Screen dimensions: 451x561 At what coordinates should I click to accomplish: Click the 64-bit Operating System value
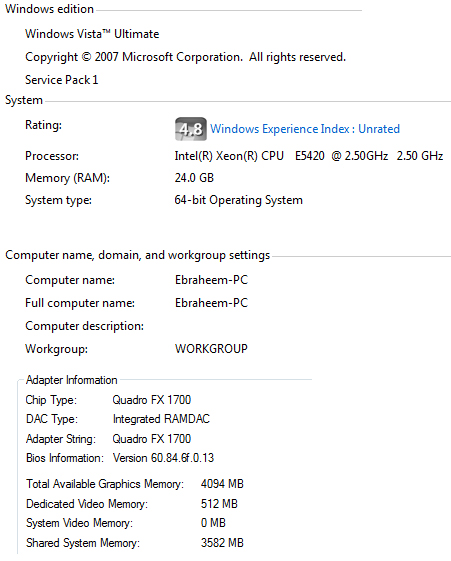(239, 200)
